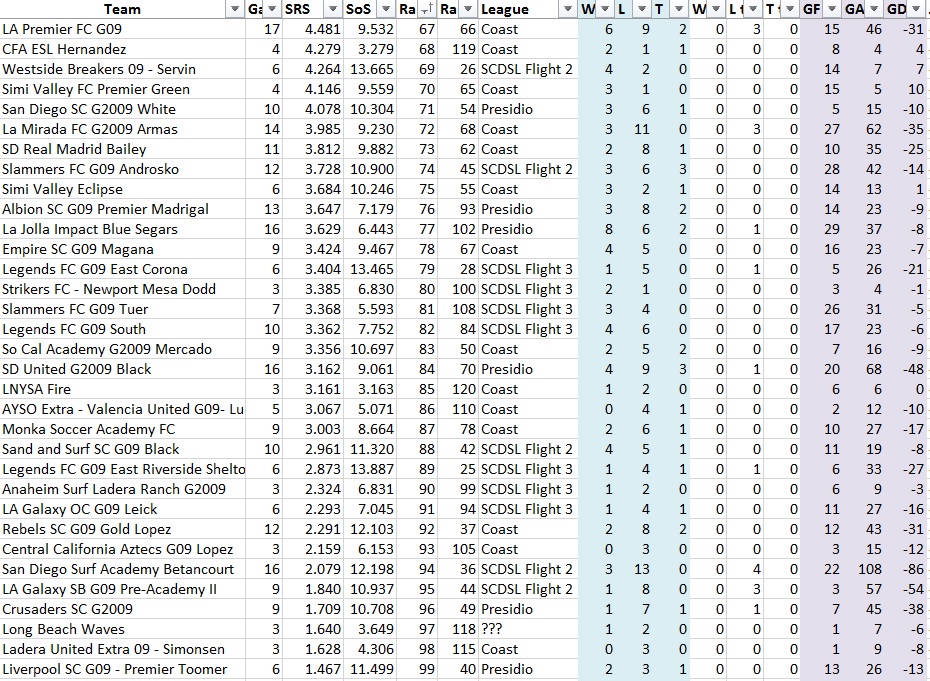Open the GD column filter dropdown
930x681 pixels.
917,9
